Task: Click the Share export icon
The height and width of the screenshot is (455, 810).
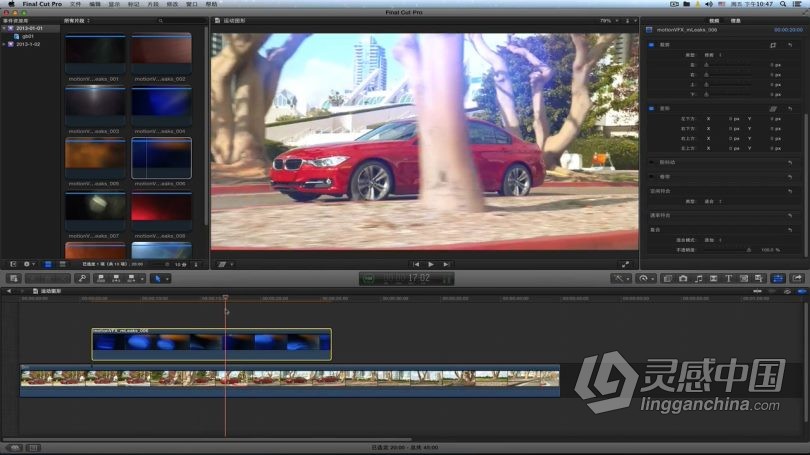Action: click(x=798, y=278)
